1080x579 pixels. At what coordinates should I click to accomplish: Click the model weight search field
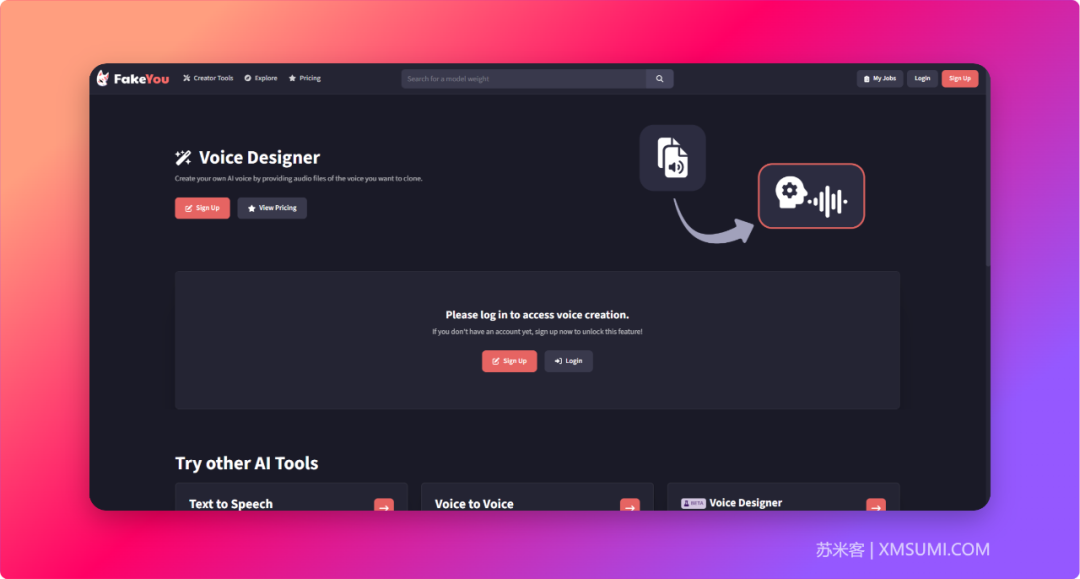click(523, 79)
